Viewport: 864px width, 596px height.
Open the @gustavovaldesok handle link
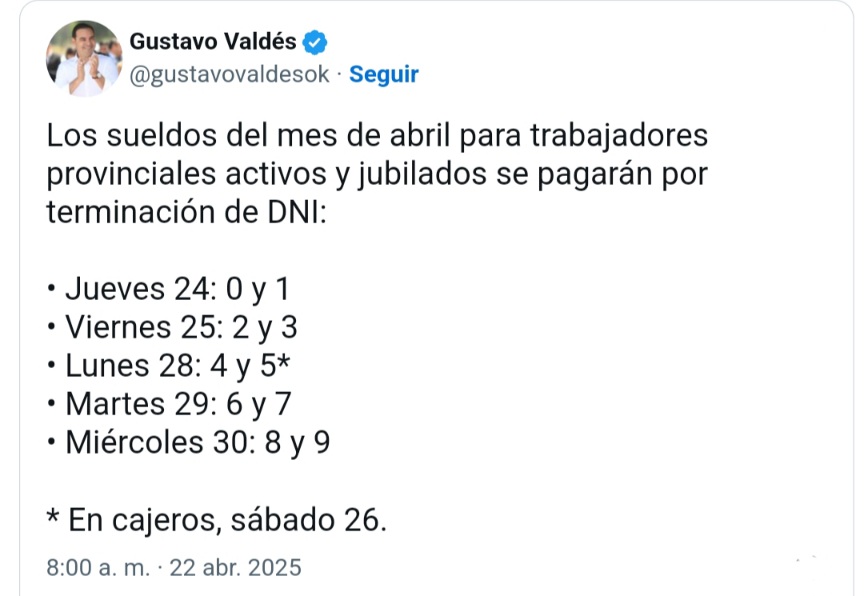click(x=229, y=74)
